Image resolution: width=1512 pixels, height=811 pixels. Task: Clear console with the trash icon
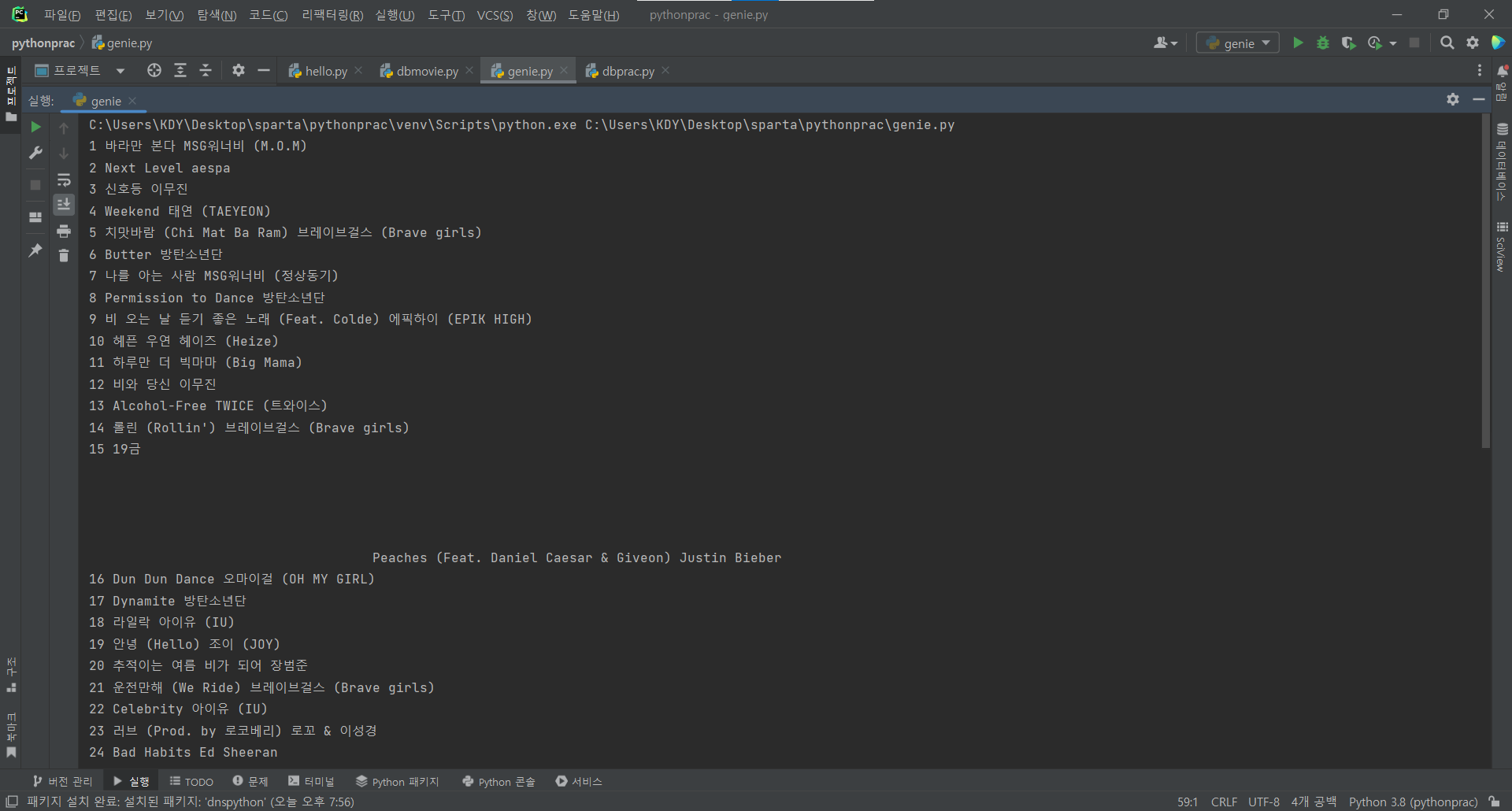click(64, 255)
